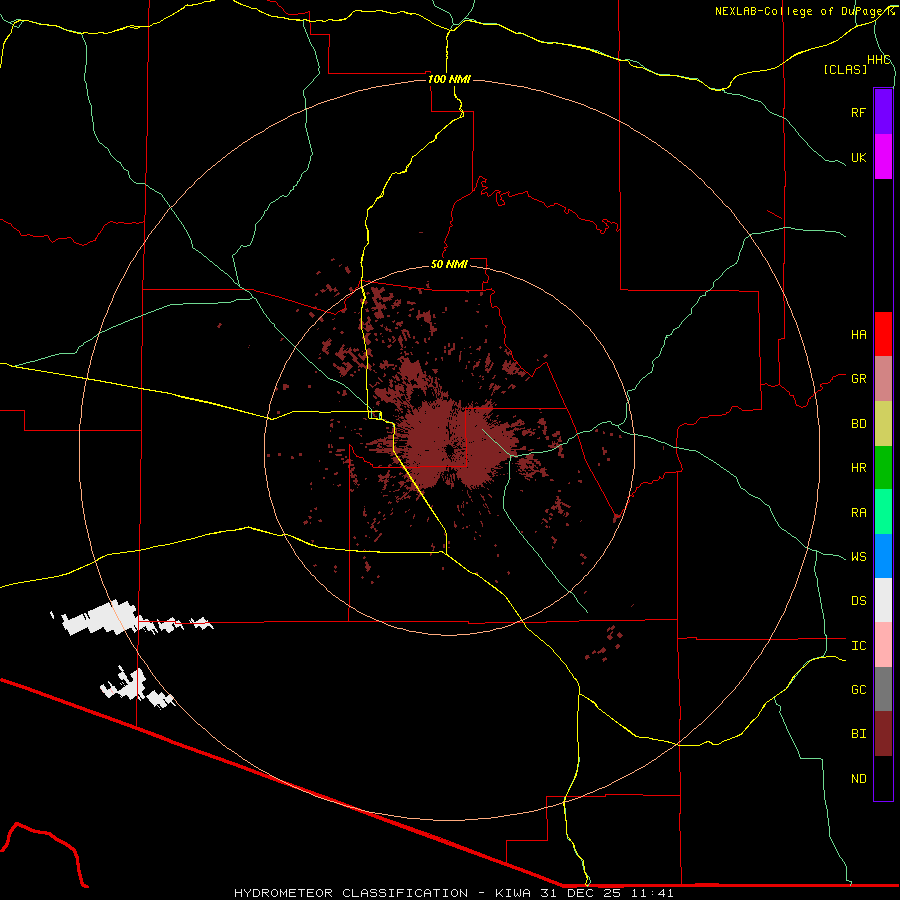Click the radar site center point
This screenshot has height=900, width=900.
point(449,451)
